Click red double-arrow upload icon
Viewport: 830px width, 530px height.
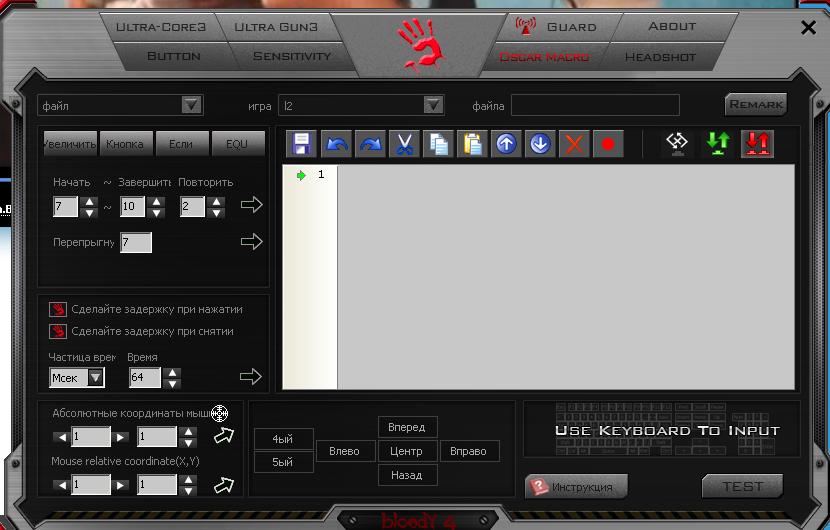(757, 144)
